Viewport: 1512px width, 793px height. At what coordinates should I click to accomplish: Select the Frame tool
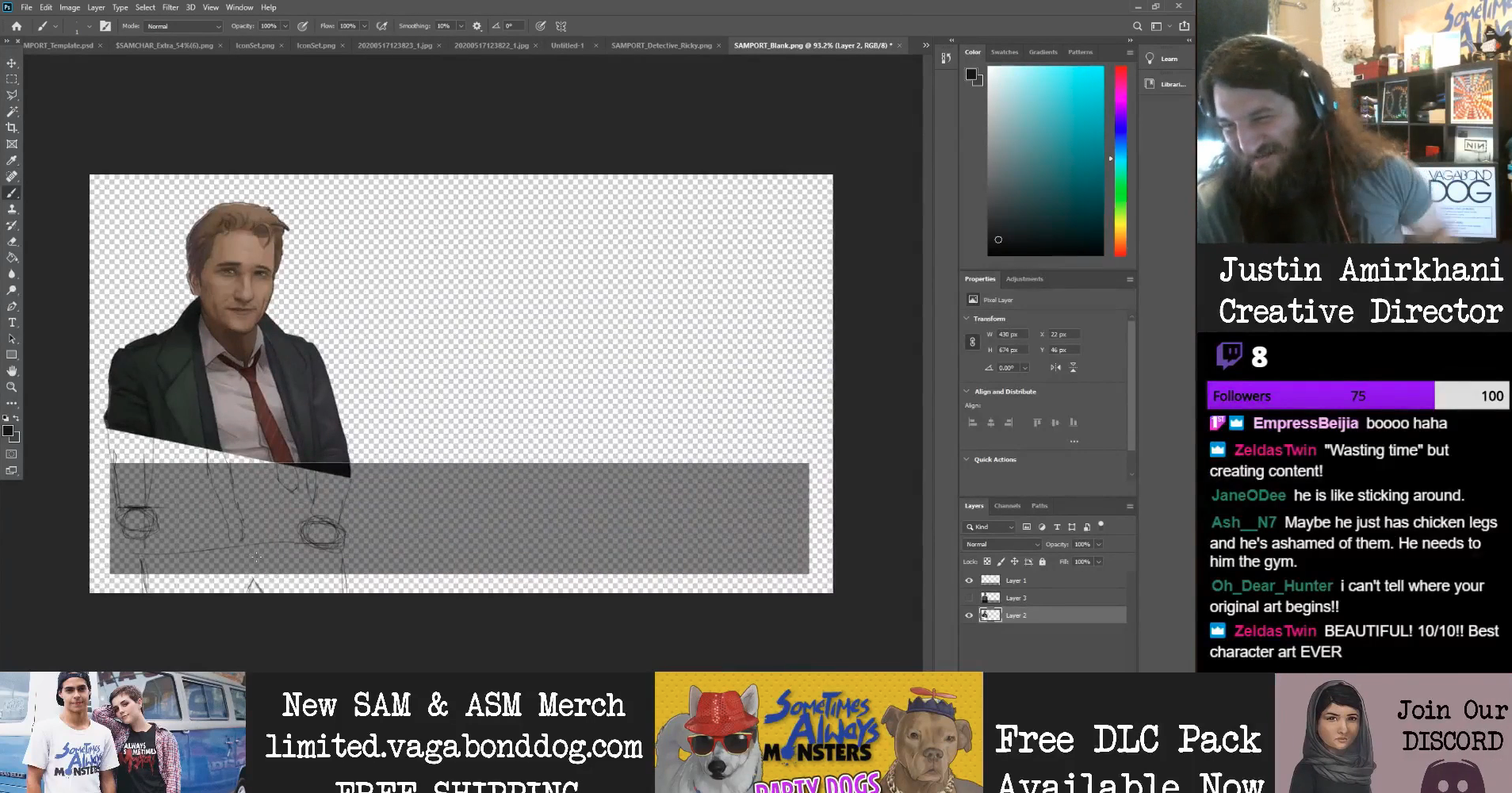12,144
